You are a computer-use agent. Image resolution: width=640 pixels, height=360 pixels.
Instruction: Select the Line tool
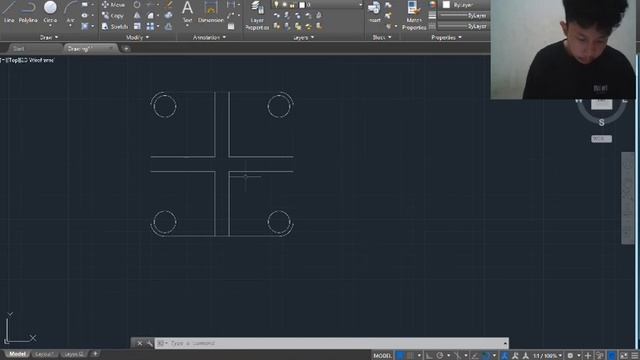point(9,12)
